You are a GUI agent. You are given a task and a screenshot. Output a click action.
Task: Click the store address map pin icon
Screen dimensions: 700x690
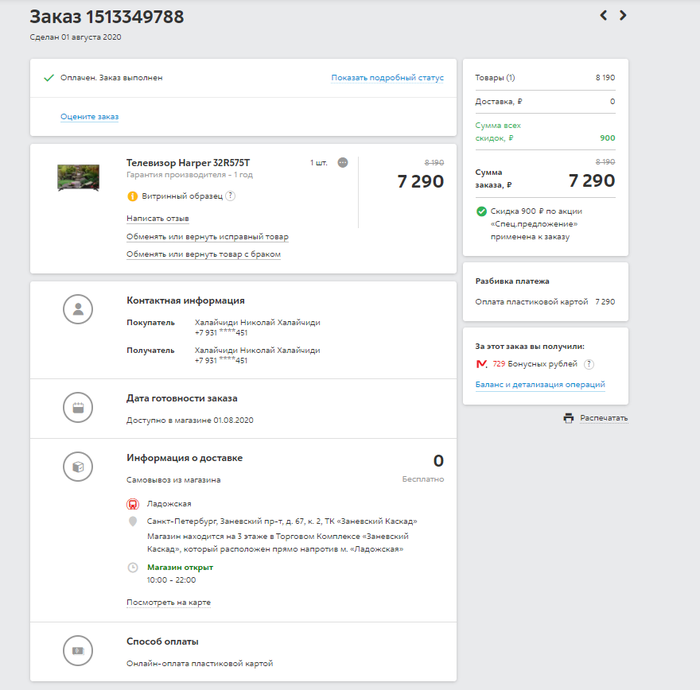pos(133,521)
